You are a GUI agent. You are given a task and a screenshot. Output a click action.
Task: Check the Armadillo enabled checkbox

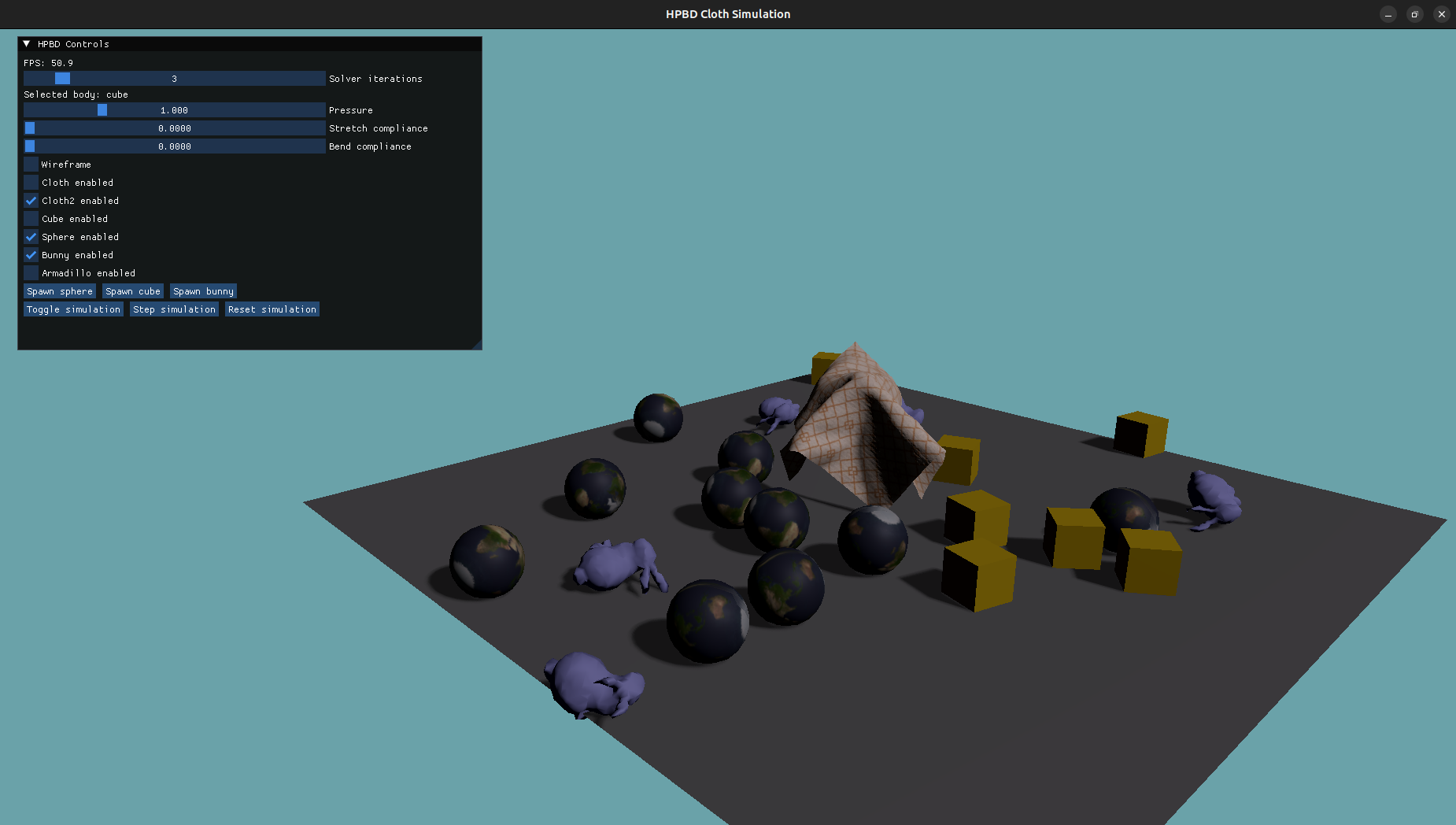click(31, 272)
